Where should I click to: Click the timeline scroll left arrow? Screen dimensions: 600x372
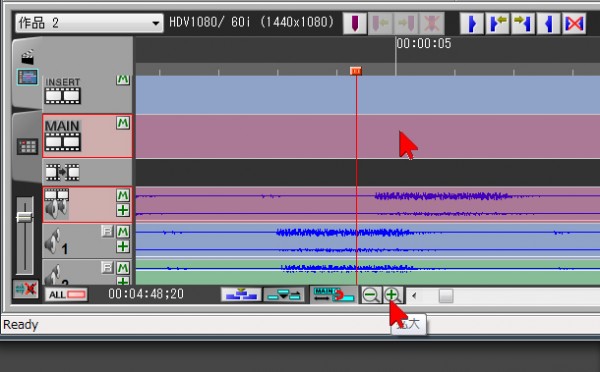tap(414, 295)
